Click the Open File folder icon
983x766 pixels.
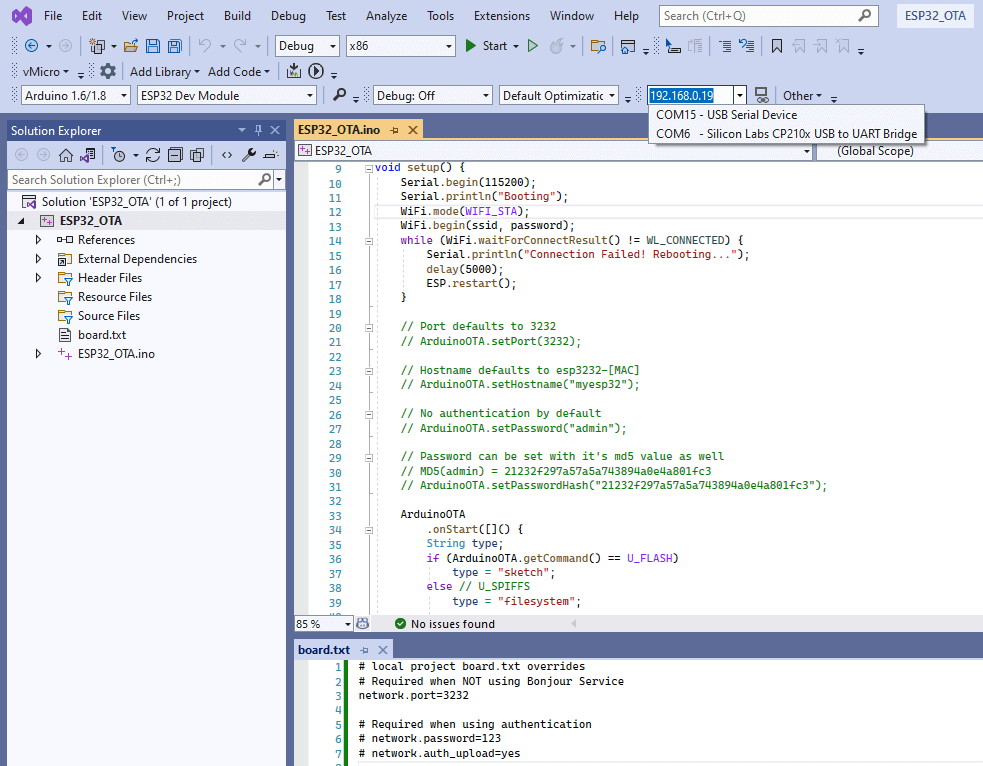click(130, 46)
